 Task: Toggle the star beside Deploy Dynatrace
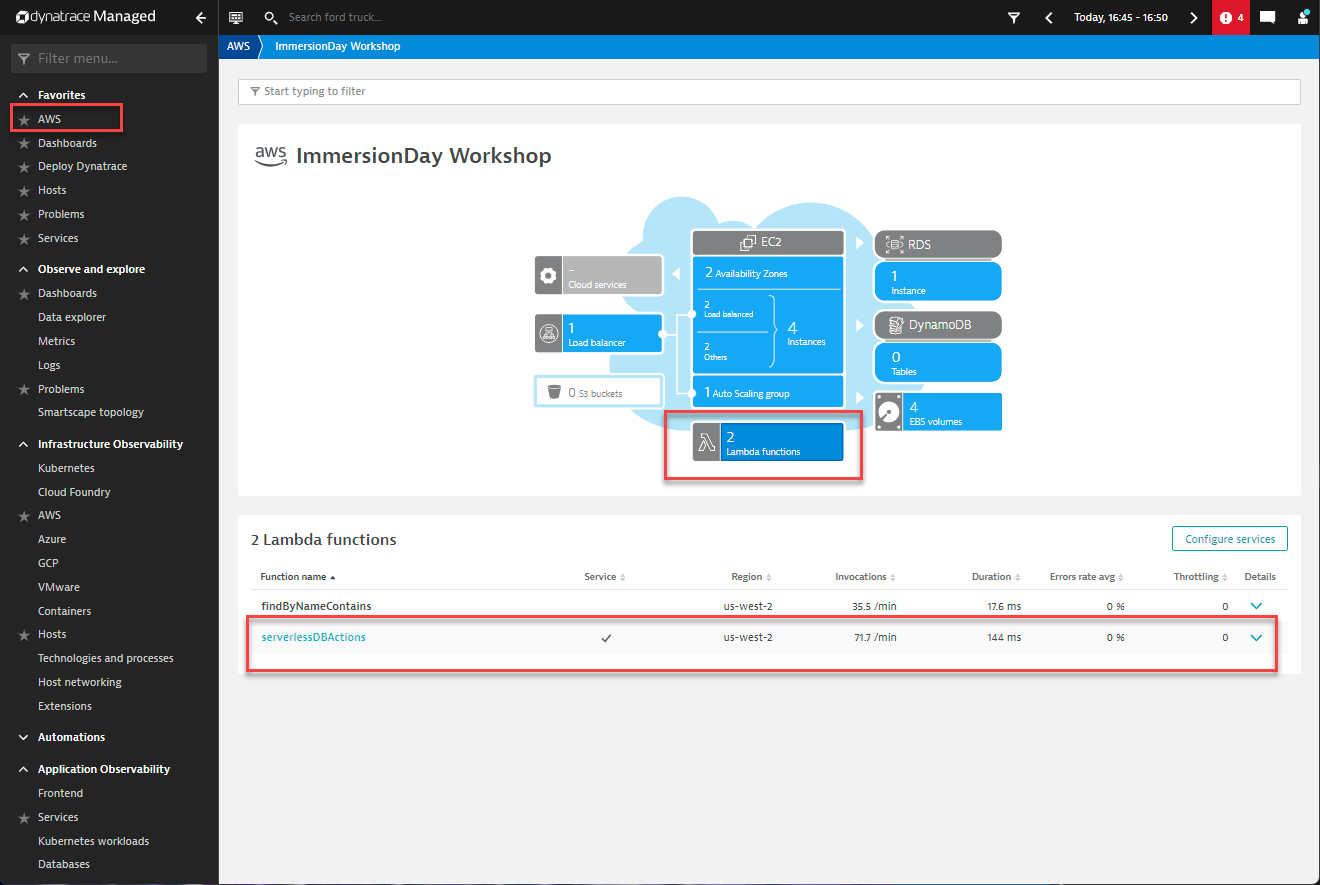(25, 167)
